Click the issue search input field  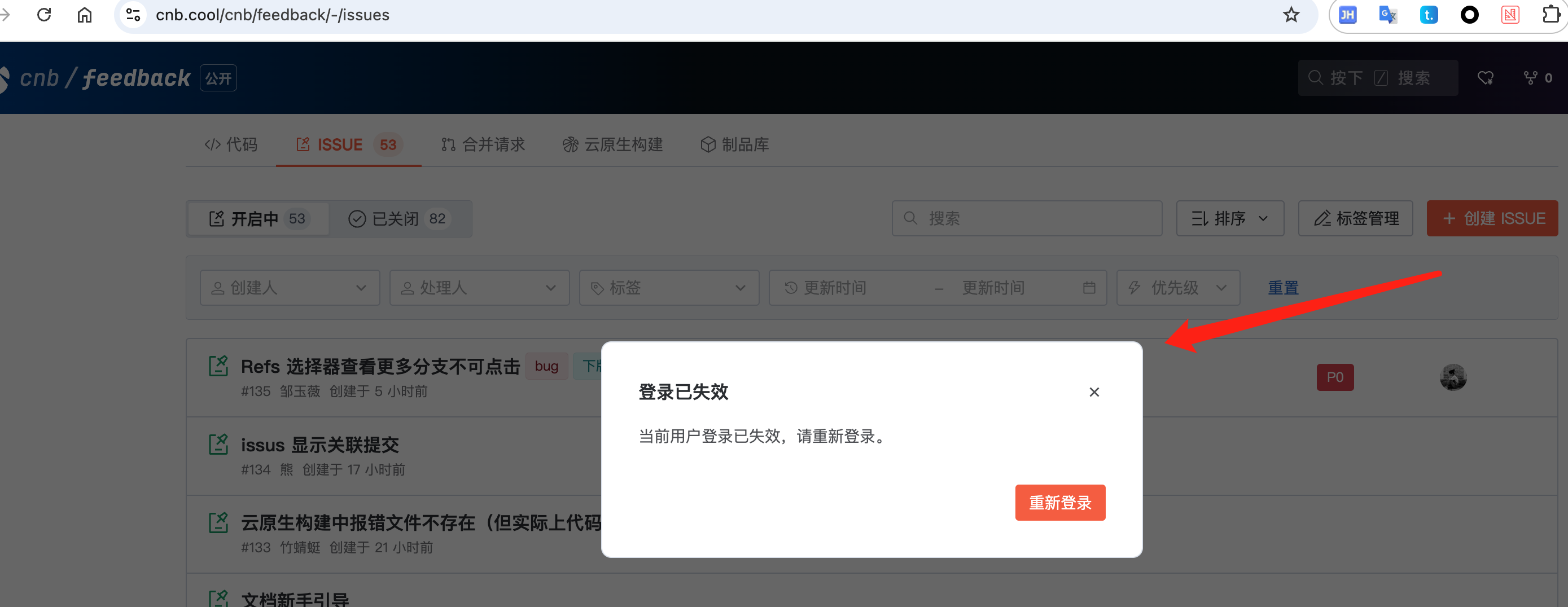pos(1027,218)
